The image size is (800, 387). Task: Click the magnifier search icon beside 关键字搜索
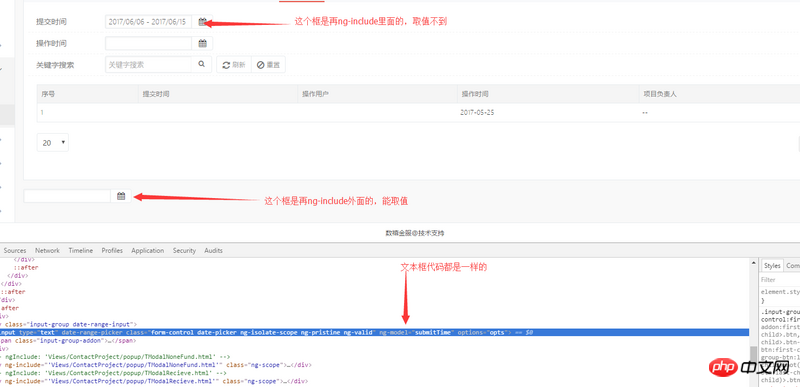pyautogui.click(x=202, y=64)
